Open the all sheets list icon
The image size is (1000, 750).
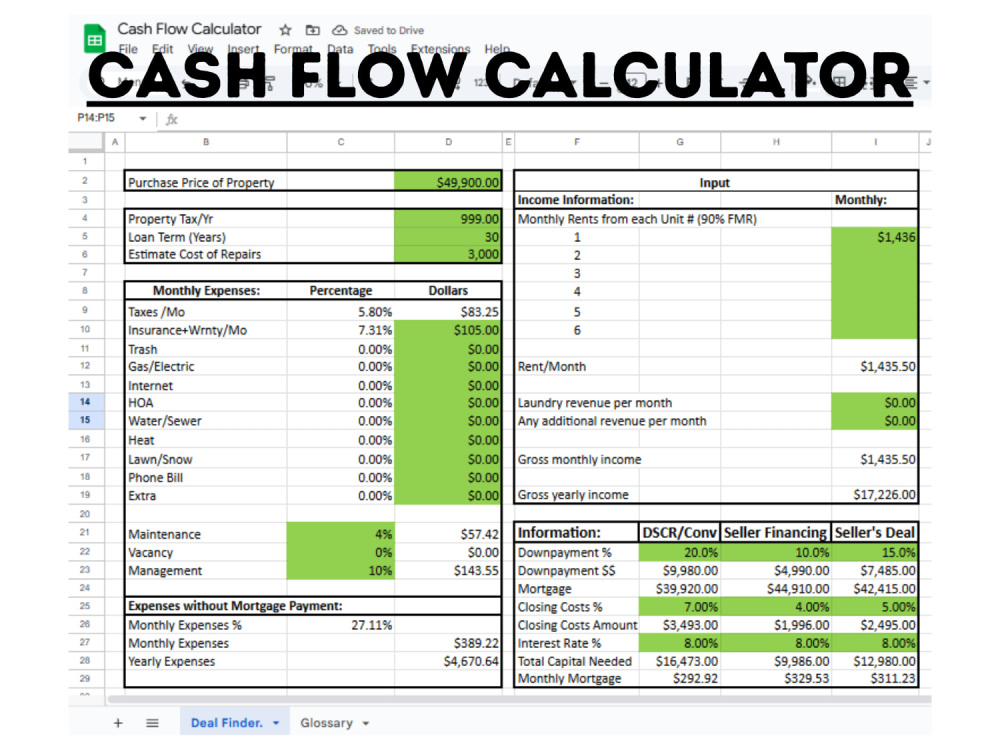pos(152,723)
